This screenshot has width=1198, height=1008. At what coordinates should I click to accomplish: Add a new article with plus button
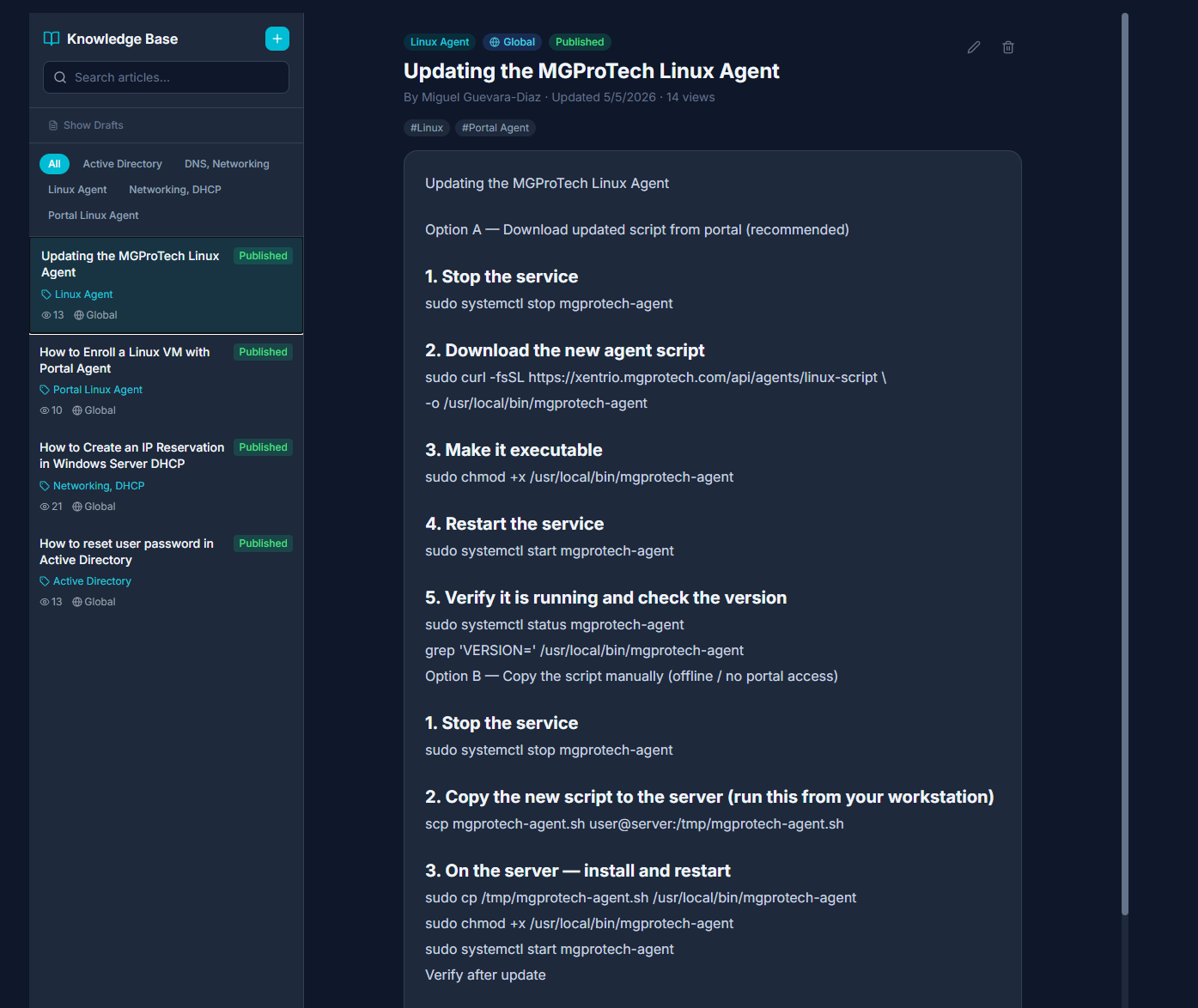pyautogui.click(x=277, y=39)
